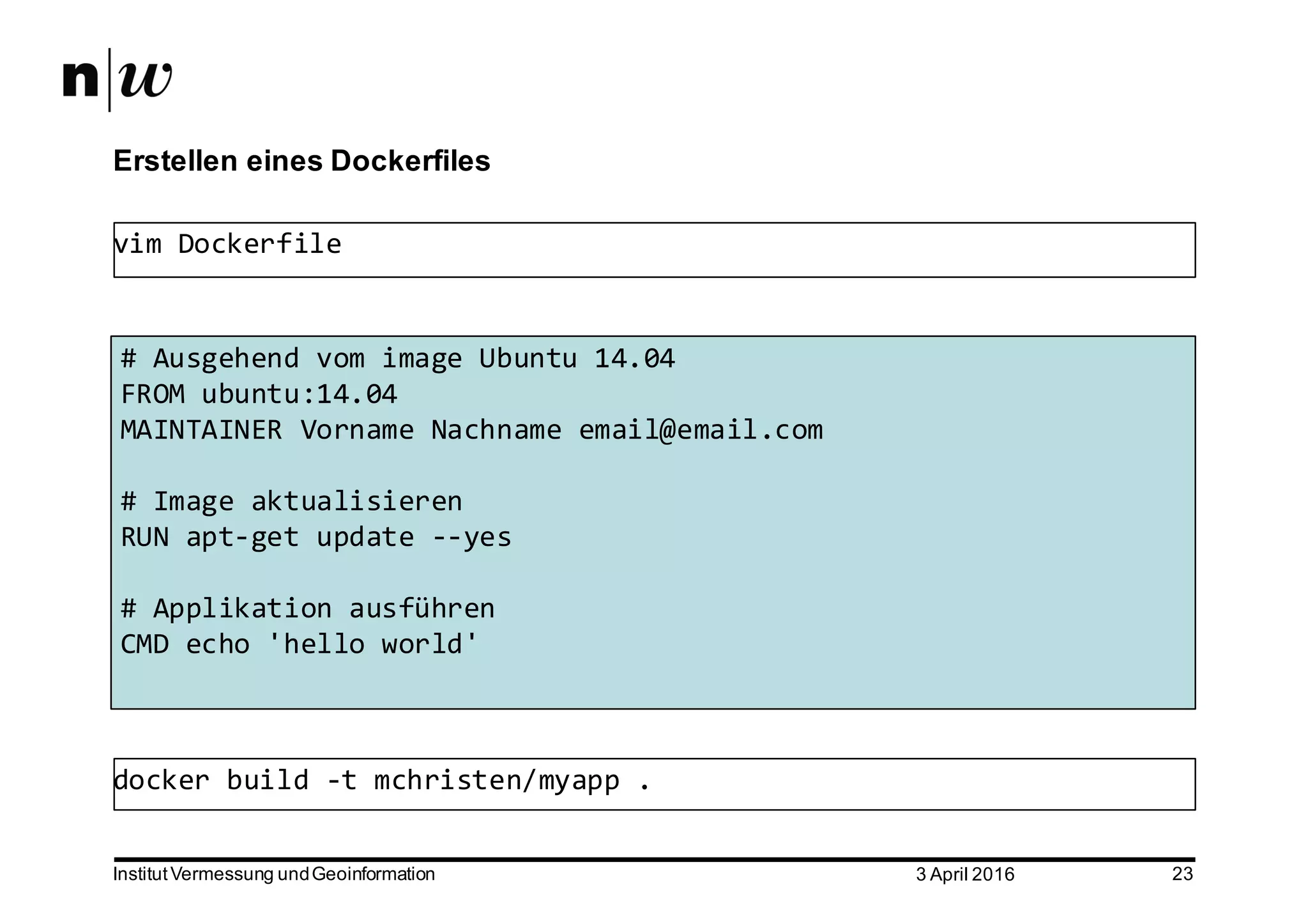Click the line 'RUN apt-get update --yes'
This screenshot has height=924, width=1308.
tap(316, 538)
